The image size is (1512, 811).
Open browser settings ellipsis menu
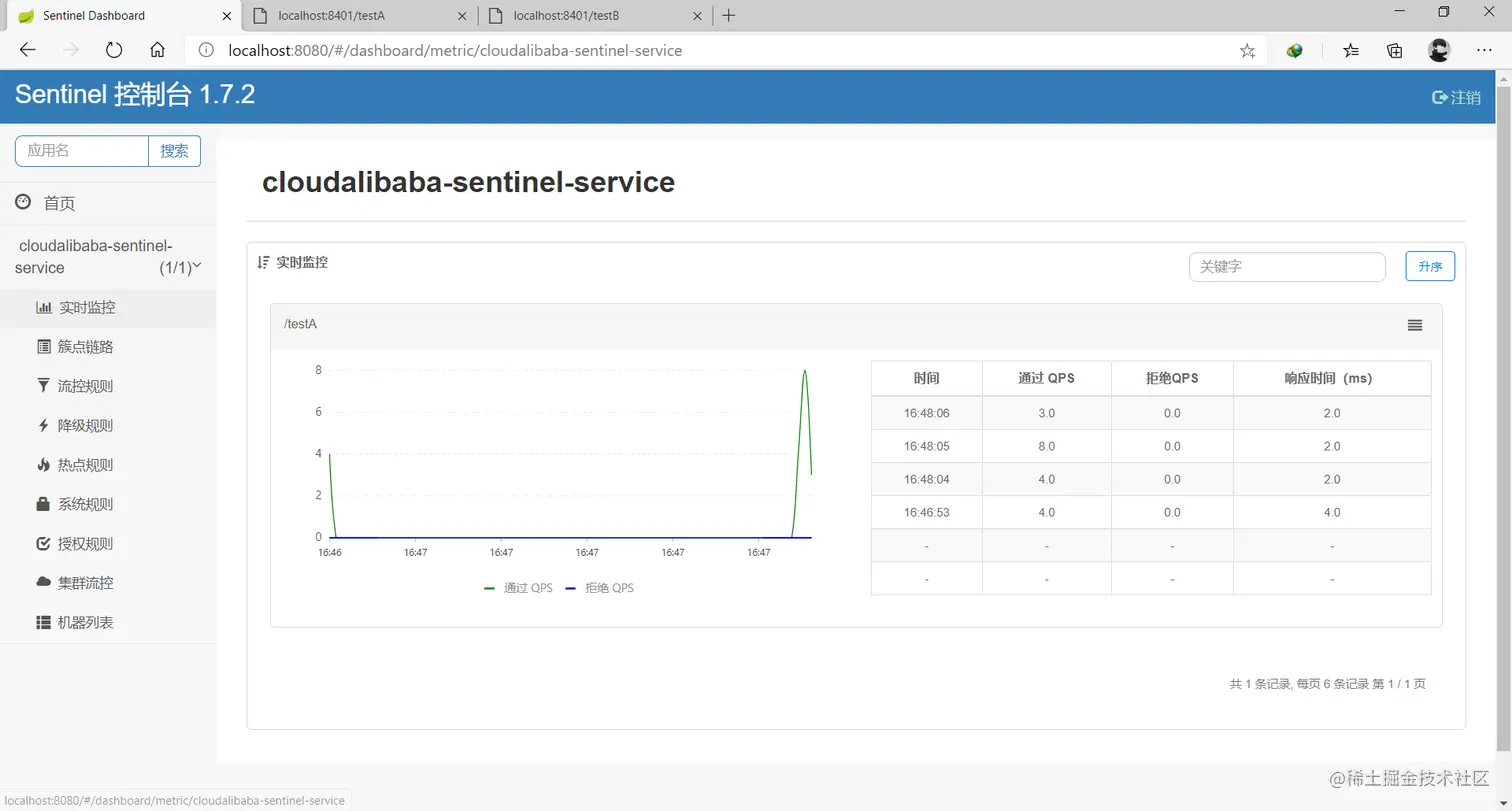coord(1484,50)
